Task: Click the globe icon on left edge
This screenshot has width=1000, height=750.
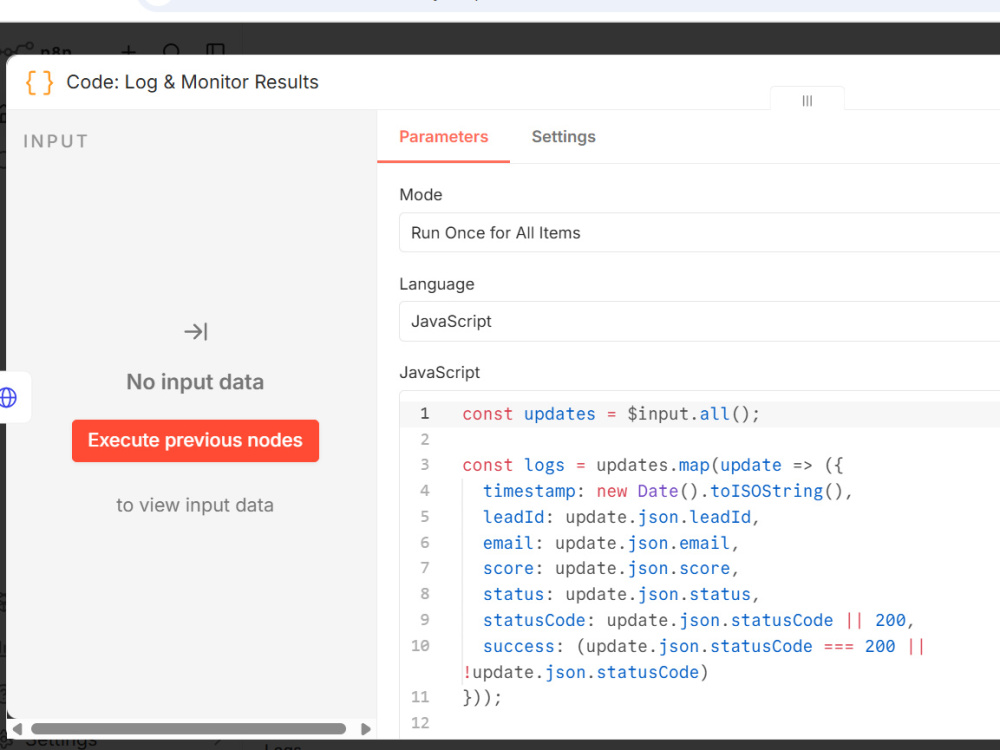Action: coord(8,397)
